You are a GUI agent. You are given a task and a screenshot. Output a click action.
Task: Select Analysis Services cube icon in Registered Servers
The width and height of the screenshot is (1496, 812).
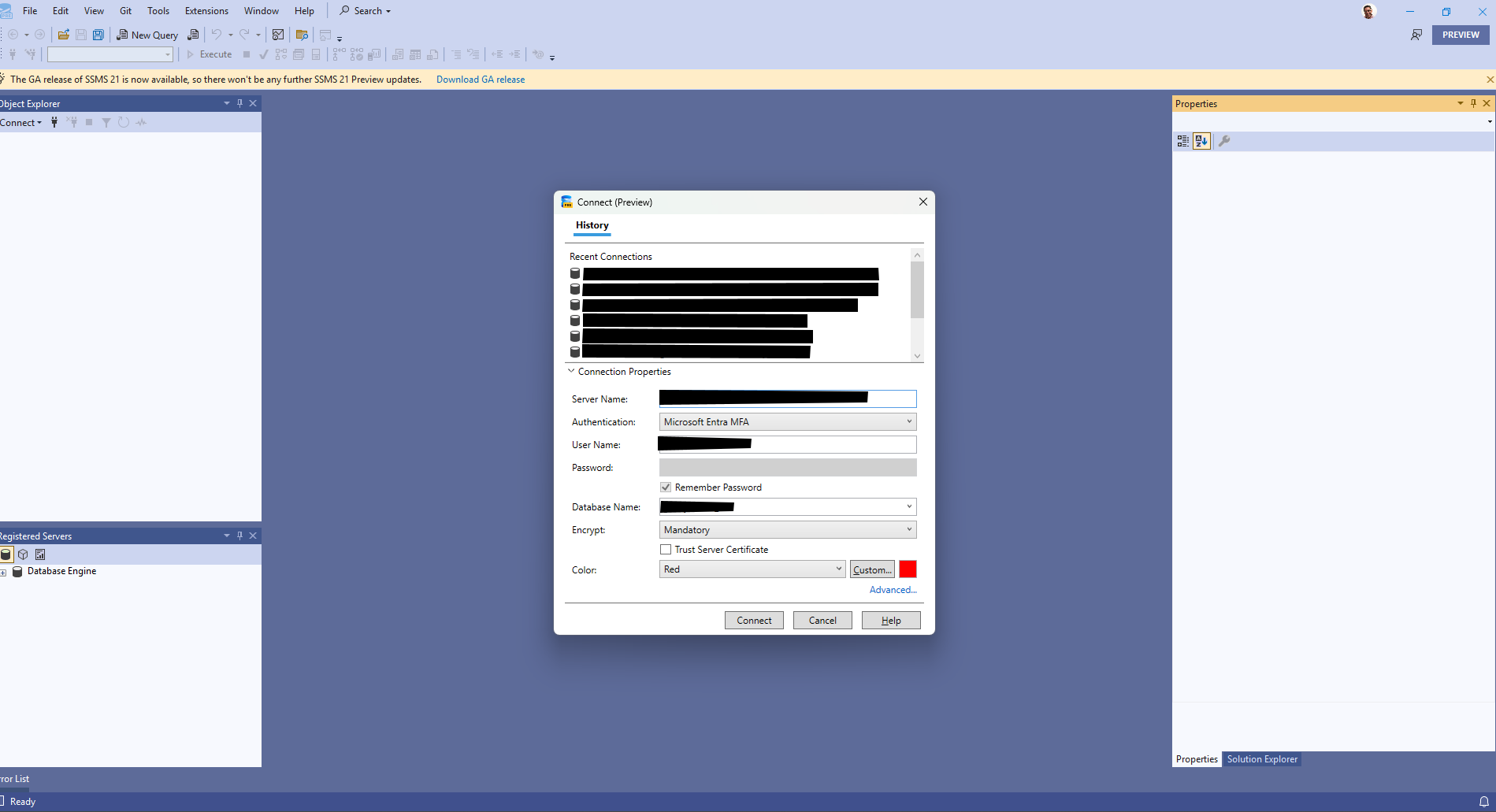point(23,554)
